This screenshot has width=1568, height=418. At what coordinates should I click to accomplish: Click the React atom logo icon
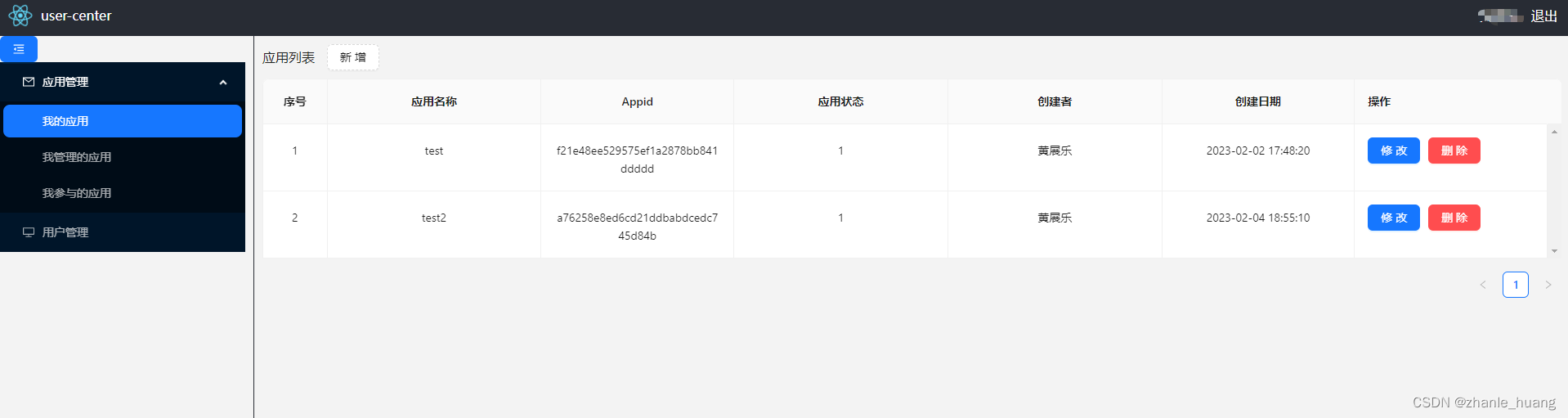[x=20, y=16]
